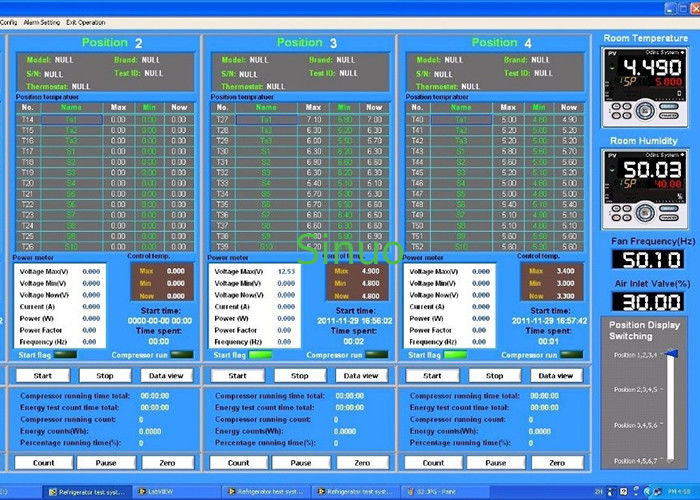Pause the Position 4 energy count
The image size is (700, 500).
tap(495, 463)
